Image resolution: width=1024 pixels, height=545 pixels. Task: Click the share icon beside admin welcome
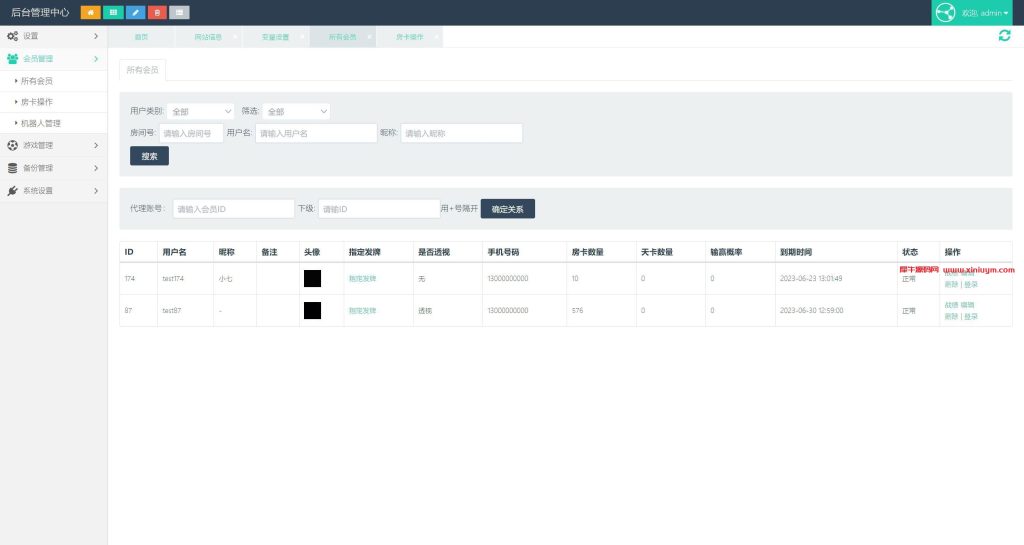(945, 13)
